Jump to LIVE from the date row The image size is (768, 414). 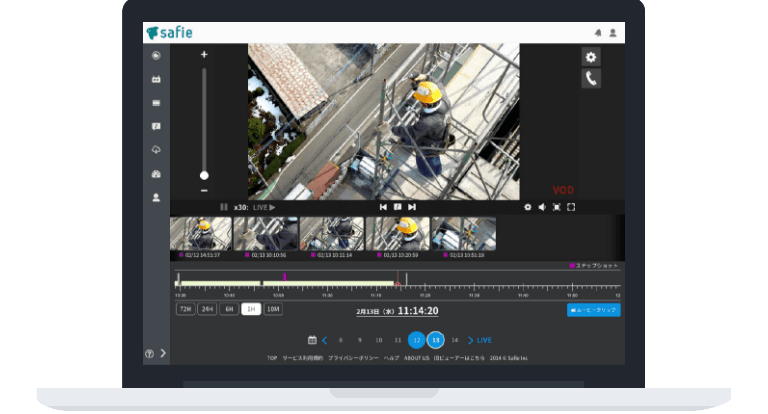[484, 340]
